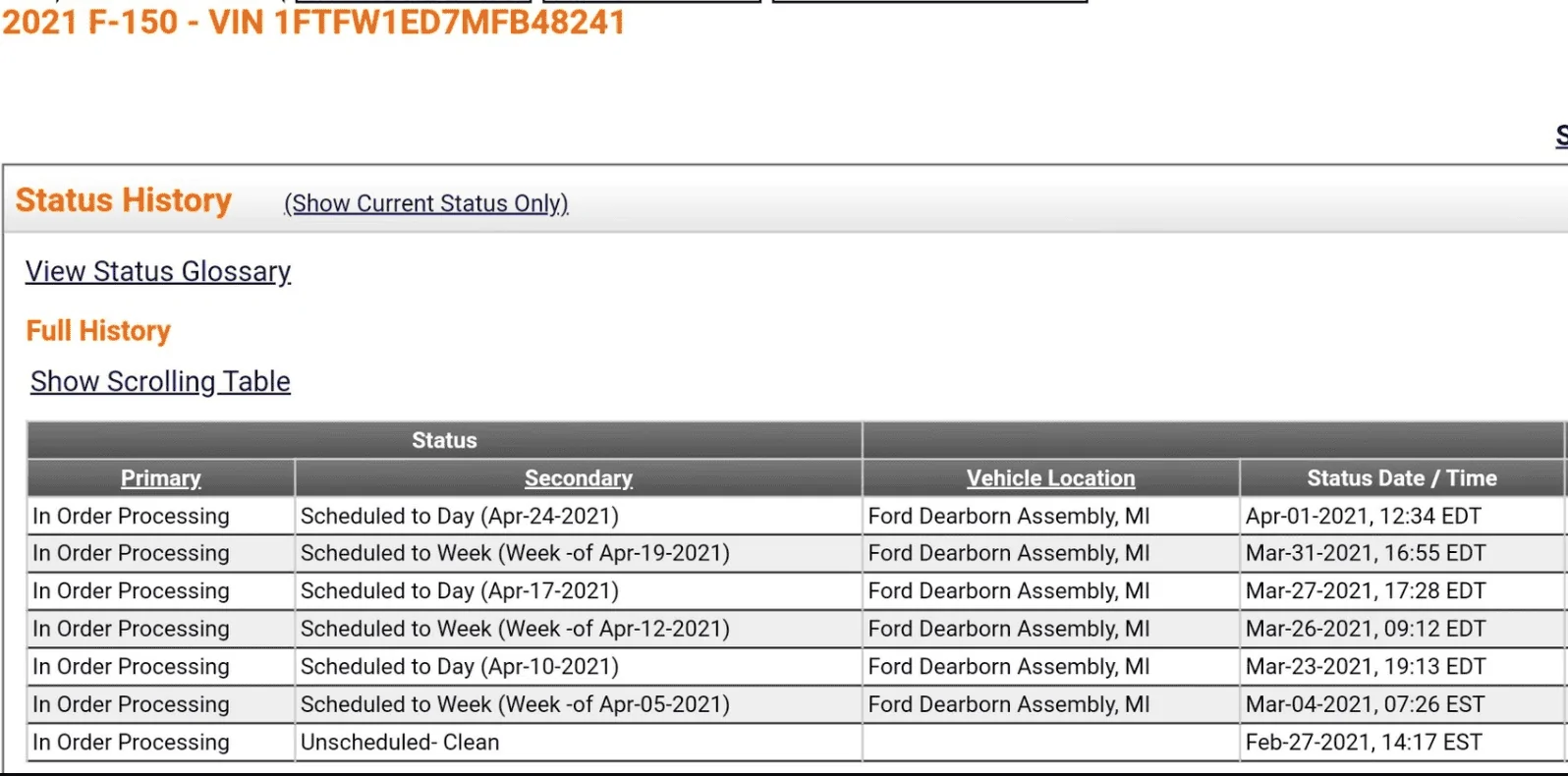1568x776 pixels.
Task: Sort by the Status Date / Time column
Action: click(1402, 478)
